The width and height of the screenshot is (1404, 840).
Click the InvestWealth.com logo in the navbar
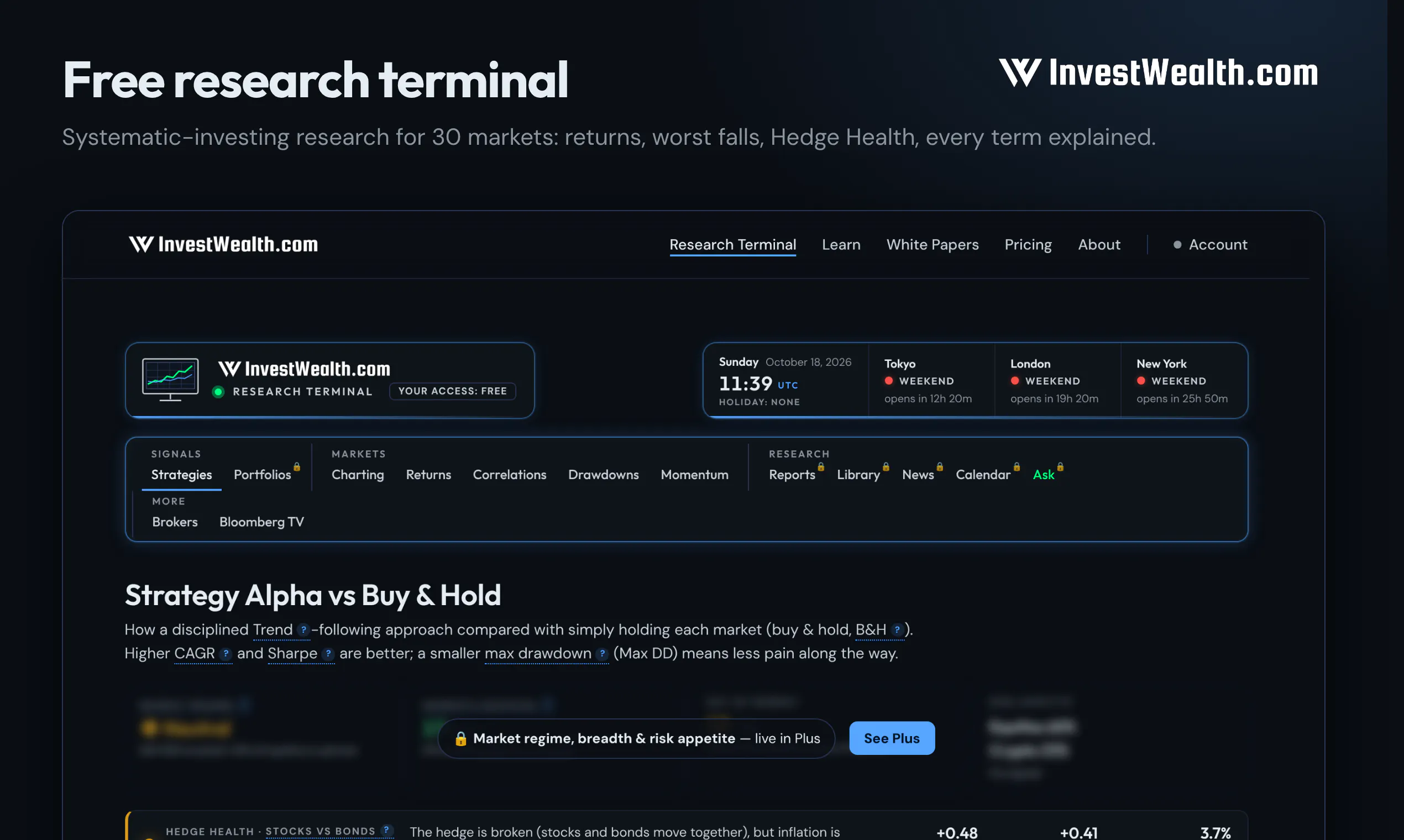tap(223, 244)
